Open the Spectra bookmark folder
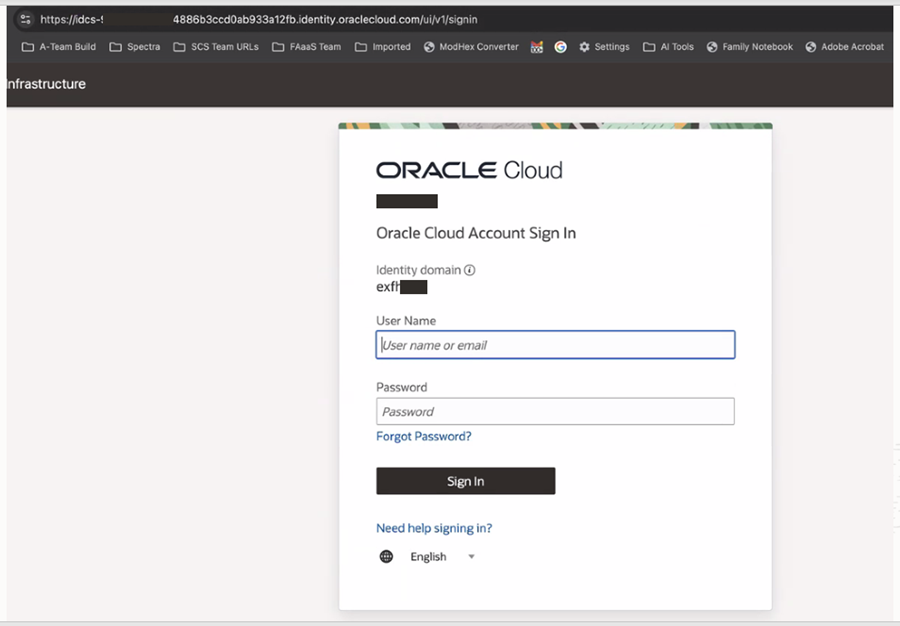 (134, 47)
